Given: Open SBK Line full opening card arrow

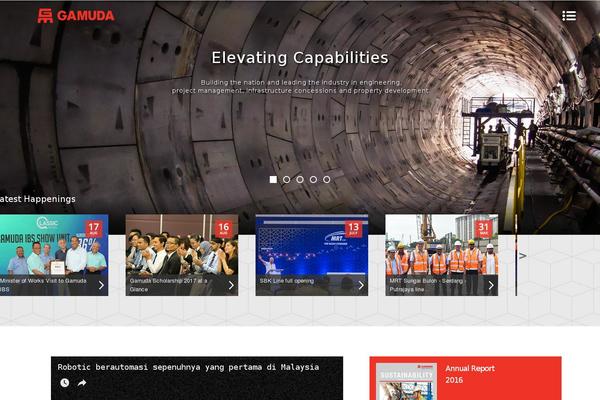Looking at the screenshot, I should (361, 285).
